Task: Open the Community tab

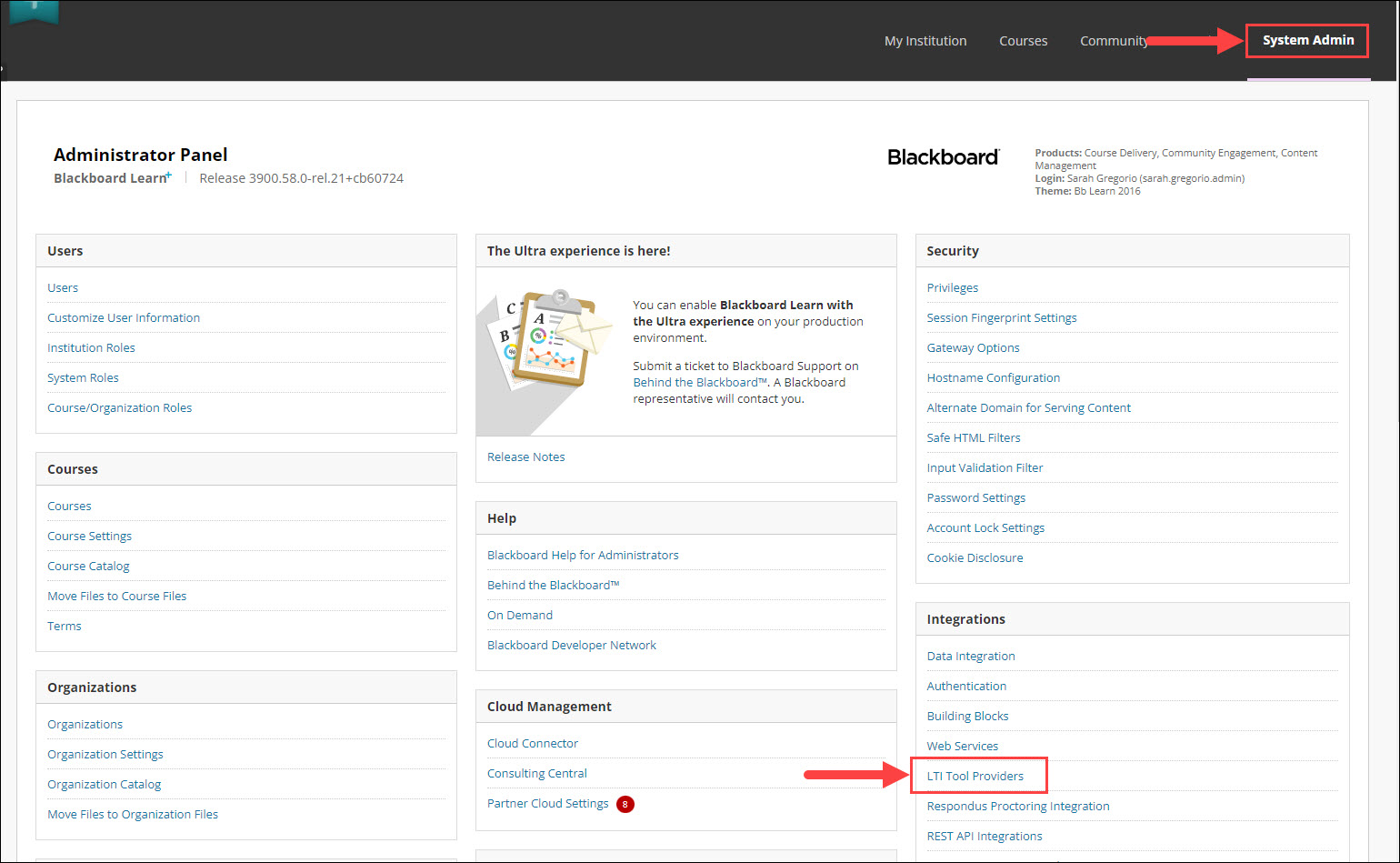Action: [x=1114, y=41]
